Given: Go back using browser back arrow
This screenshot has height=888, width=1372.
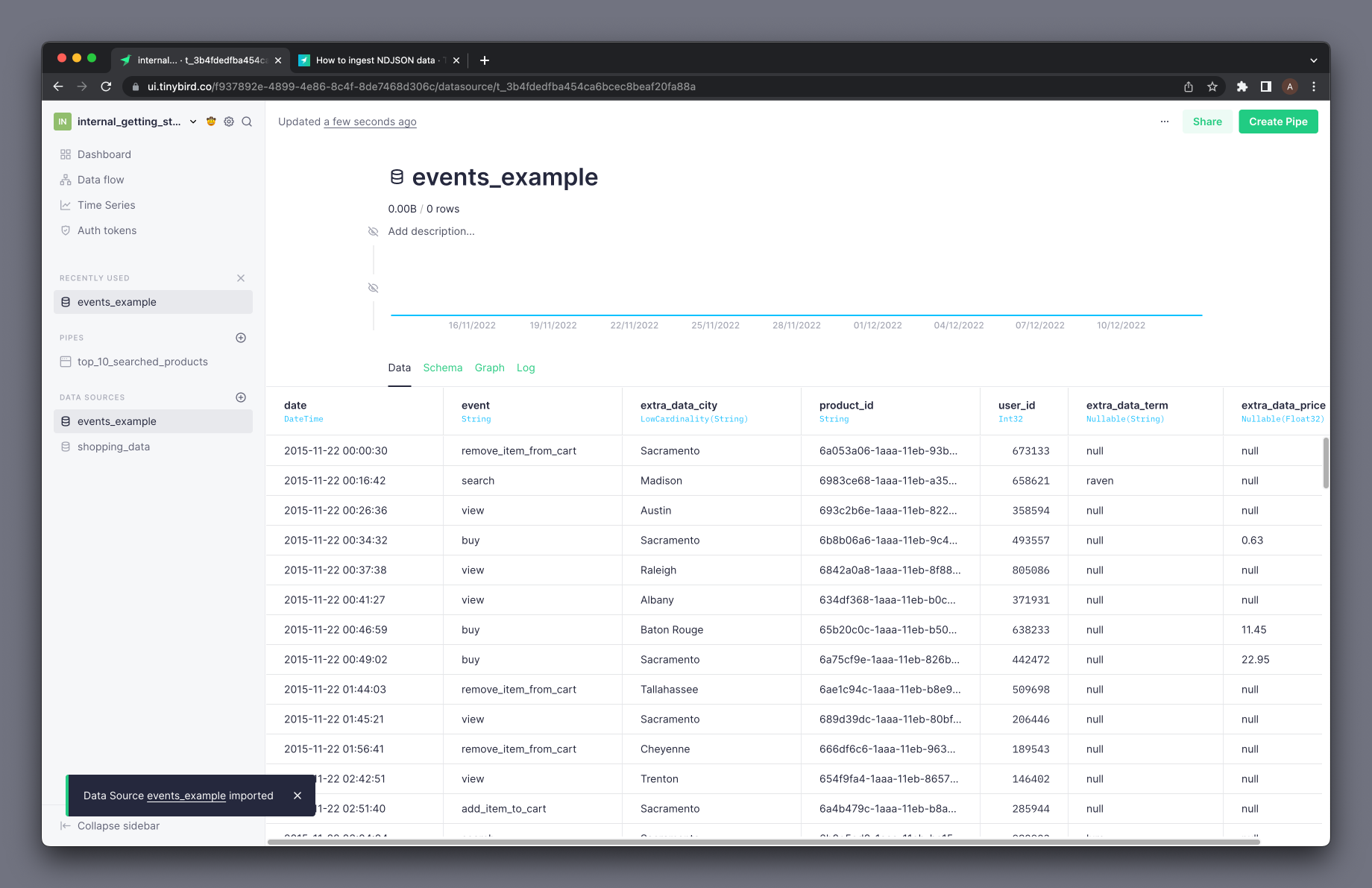Looking at the screenshot, I should (x=58, y=86).
